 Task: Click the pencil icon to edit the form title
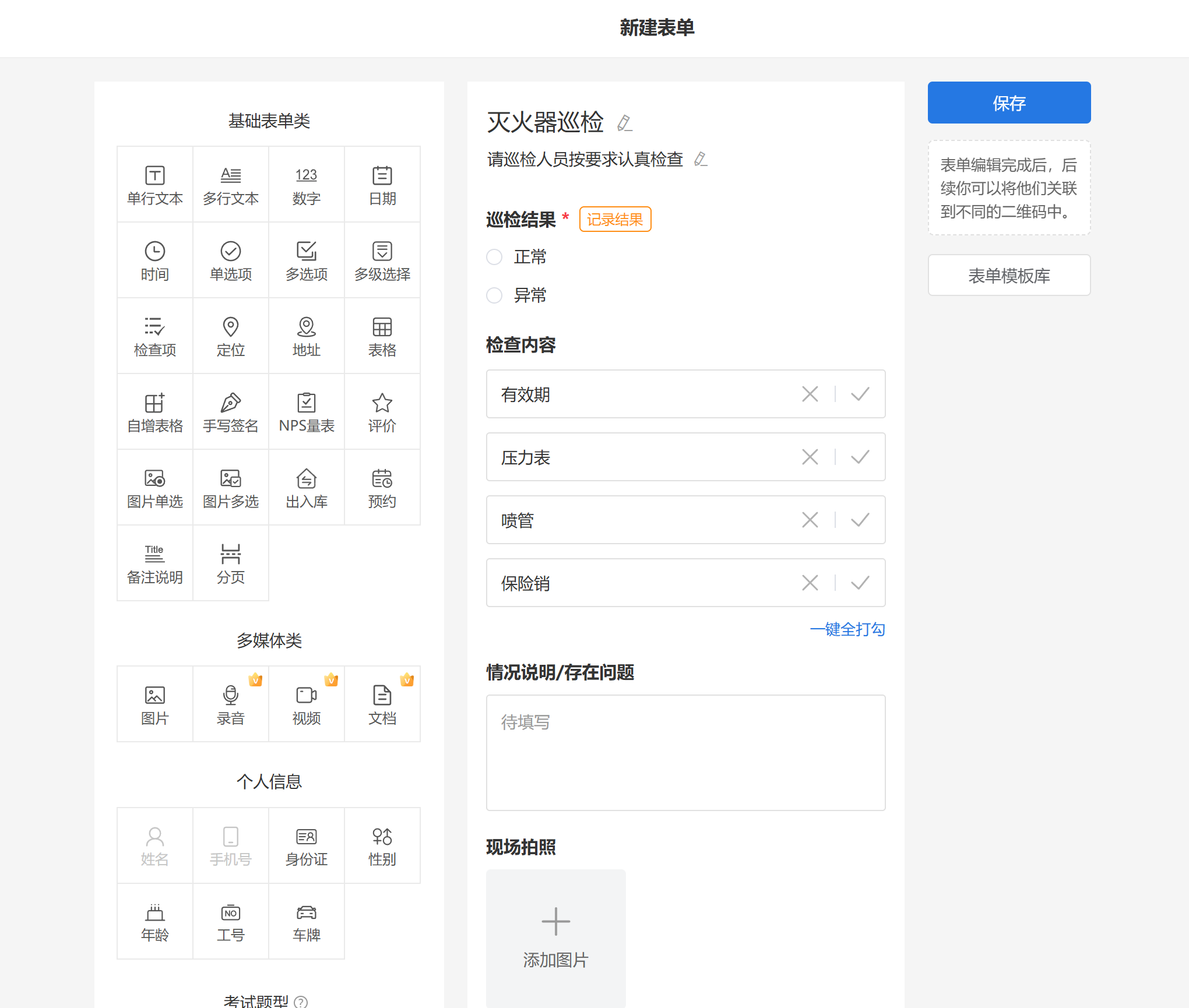click(624, 123)
